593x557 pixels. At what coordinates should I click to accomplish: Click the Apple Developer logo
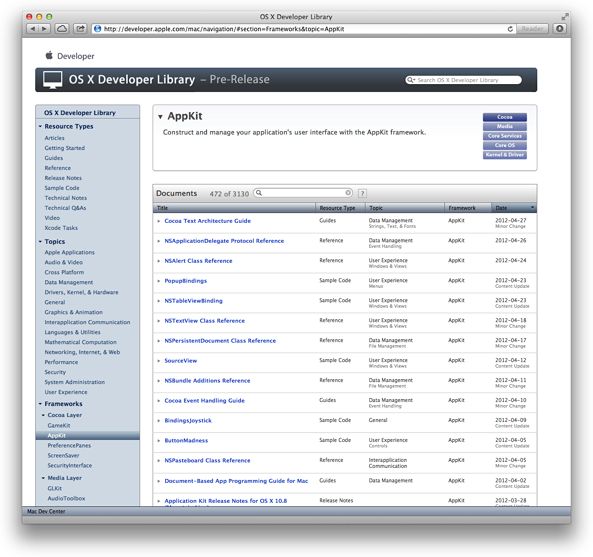tap(49, 56)
